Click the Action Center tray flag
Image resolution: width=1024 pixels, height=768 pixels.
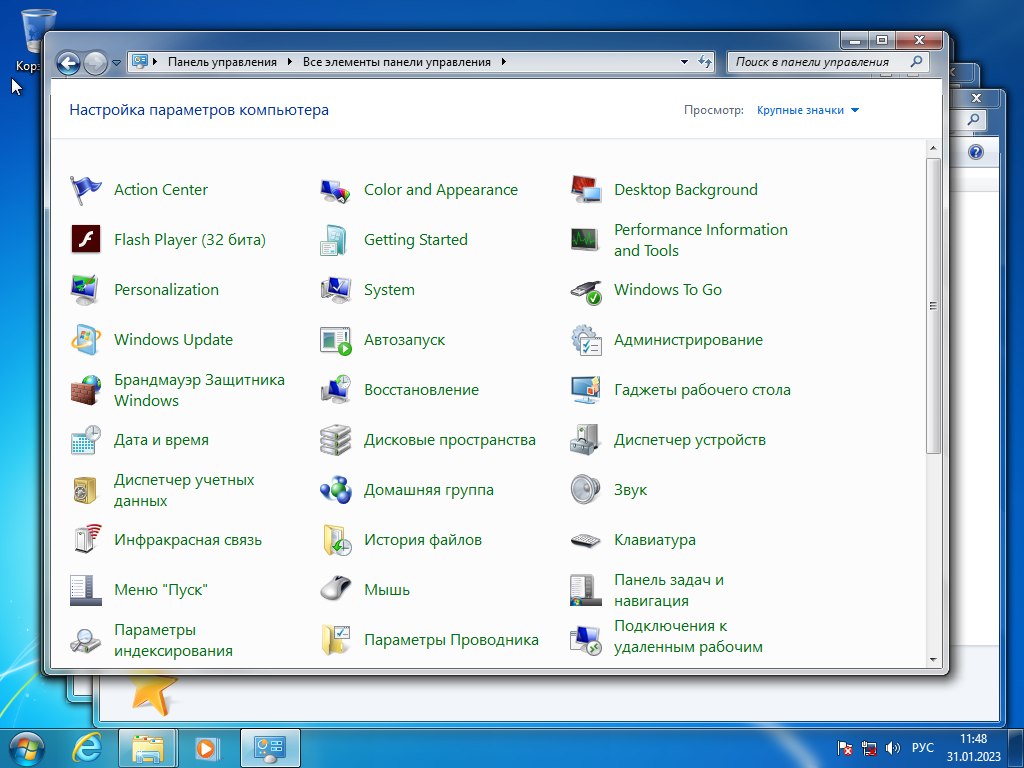click(844, 748)
